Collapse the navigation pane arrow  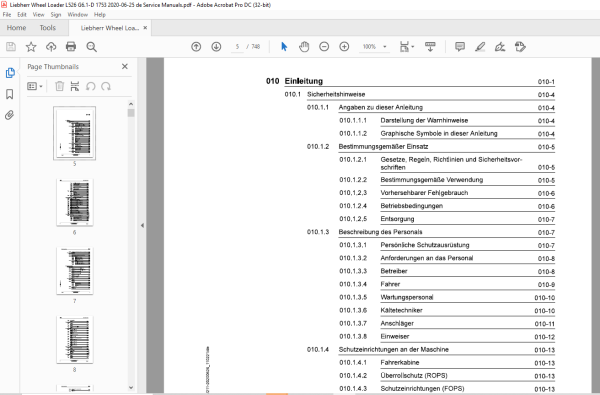point(142,225)
